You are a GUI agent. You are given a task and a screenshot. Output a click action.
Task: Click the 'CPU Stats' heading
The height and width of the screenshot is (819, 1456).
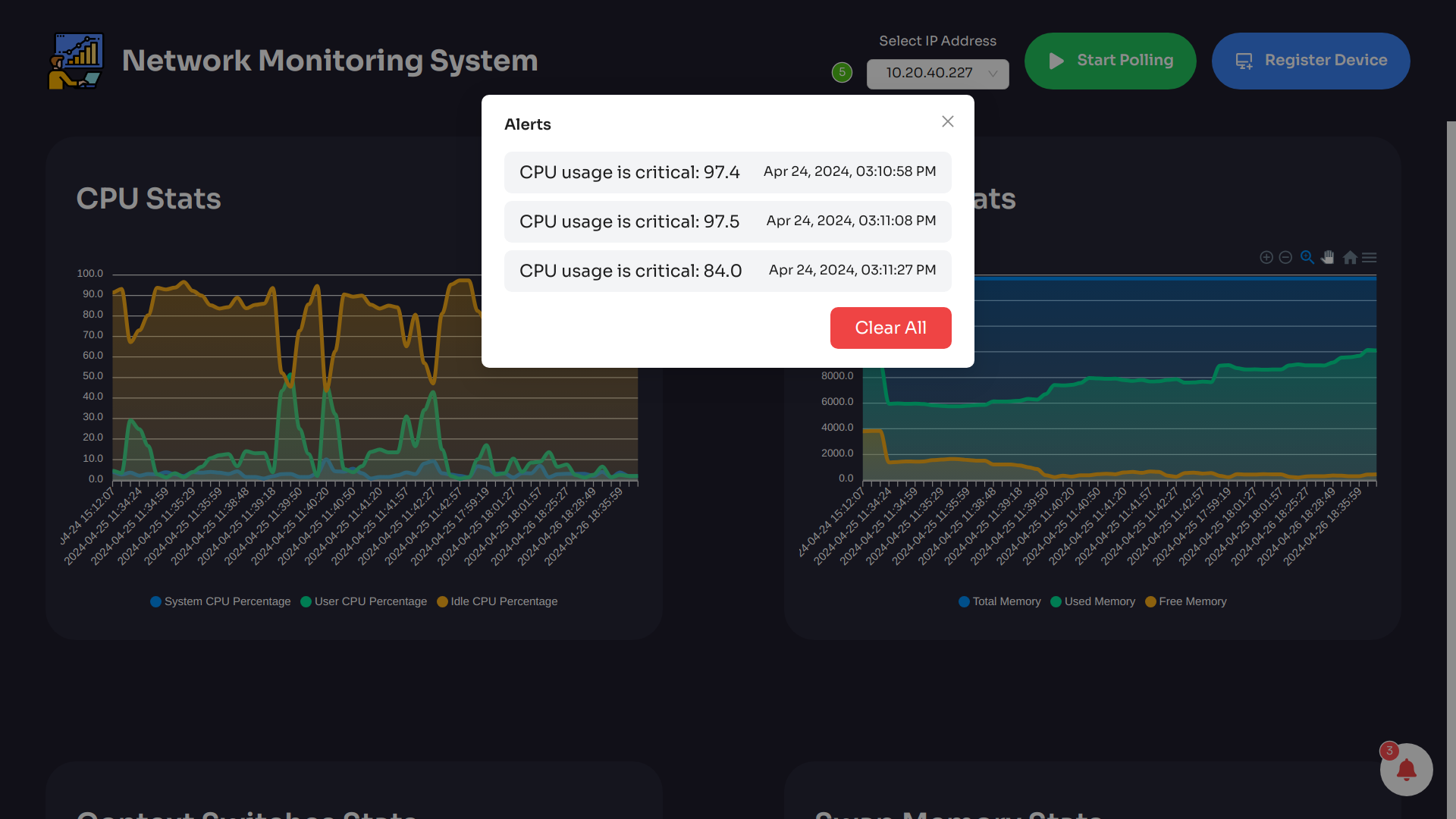149,199
